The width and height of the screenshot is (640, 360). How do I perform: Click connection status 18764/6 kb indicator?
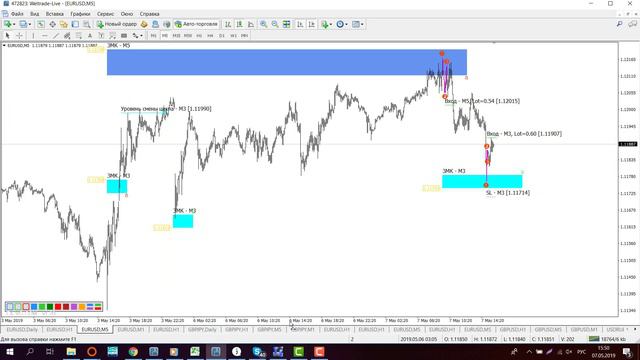(x=607, y=339)
